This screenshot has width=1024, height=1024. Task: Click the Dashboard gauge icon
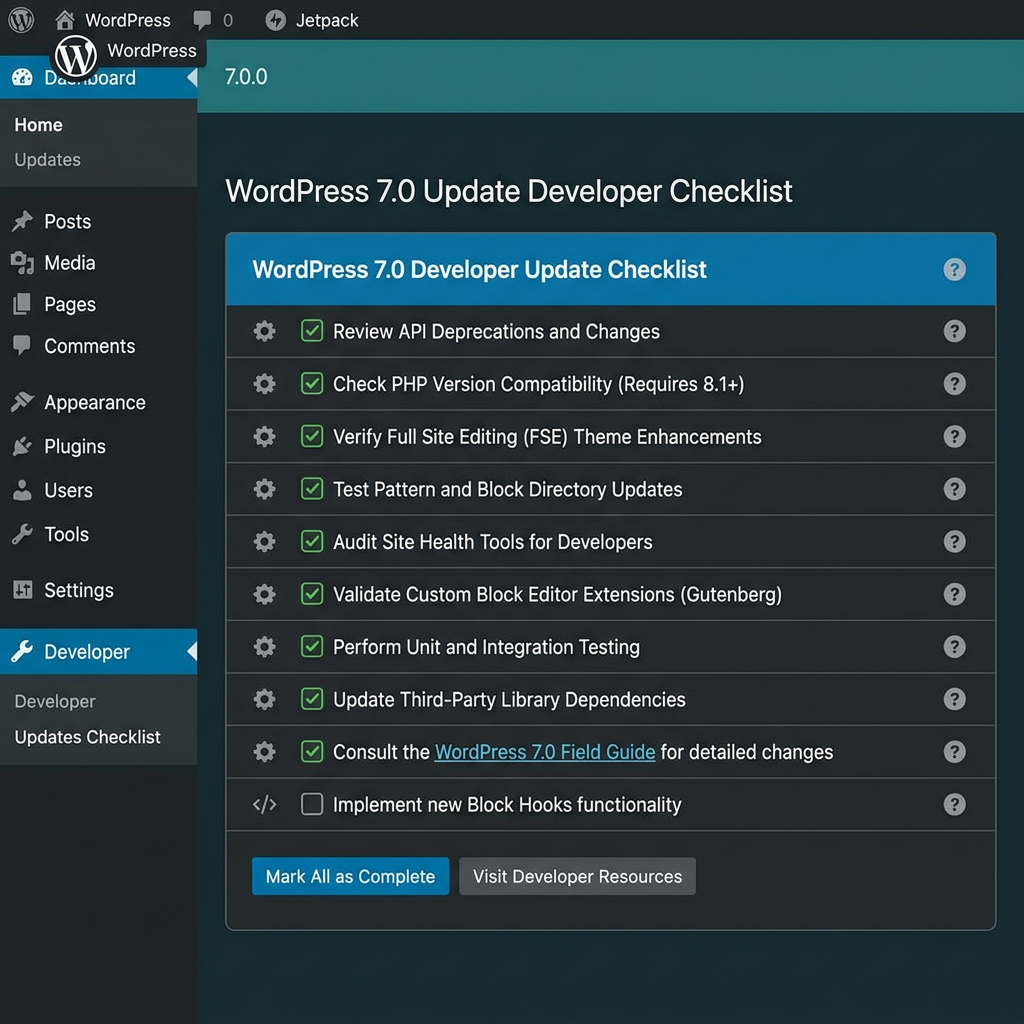(22, 77)
